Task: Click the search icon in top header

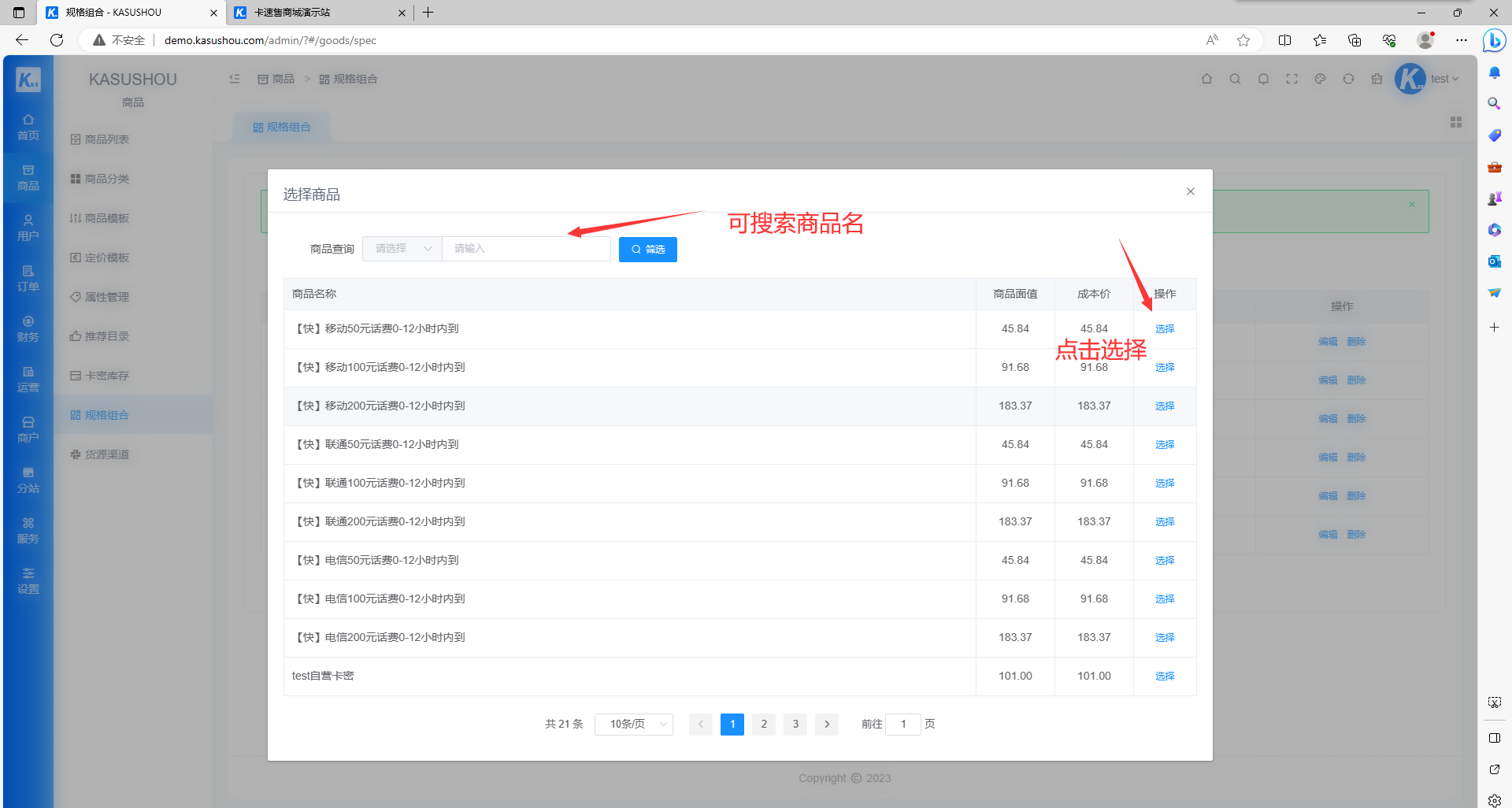Action: [x=1235, y=79]
